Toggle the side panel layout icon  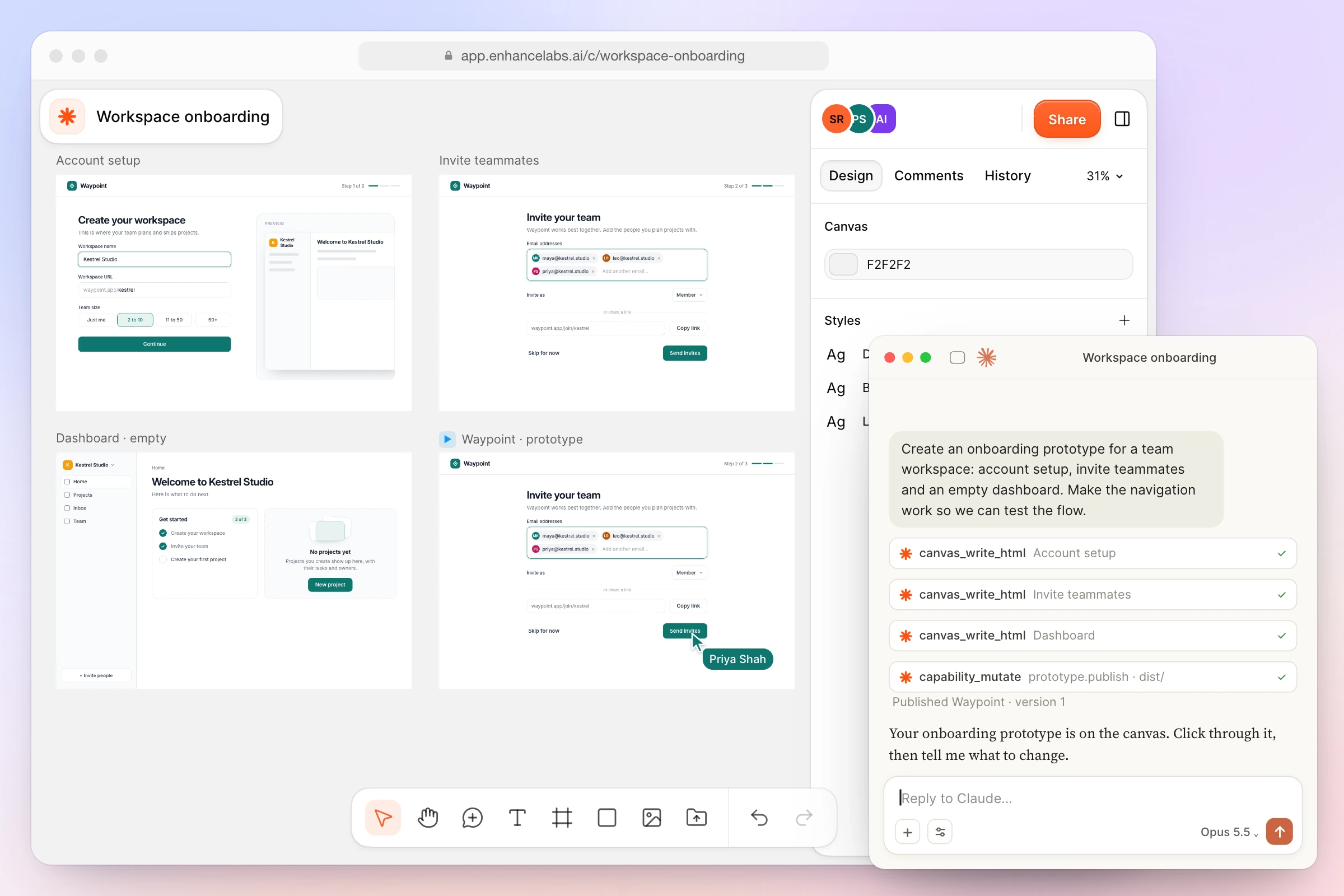click(x=1122, y=119)
